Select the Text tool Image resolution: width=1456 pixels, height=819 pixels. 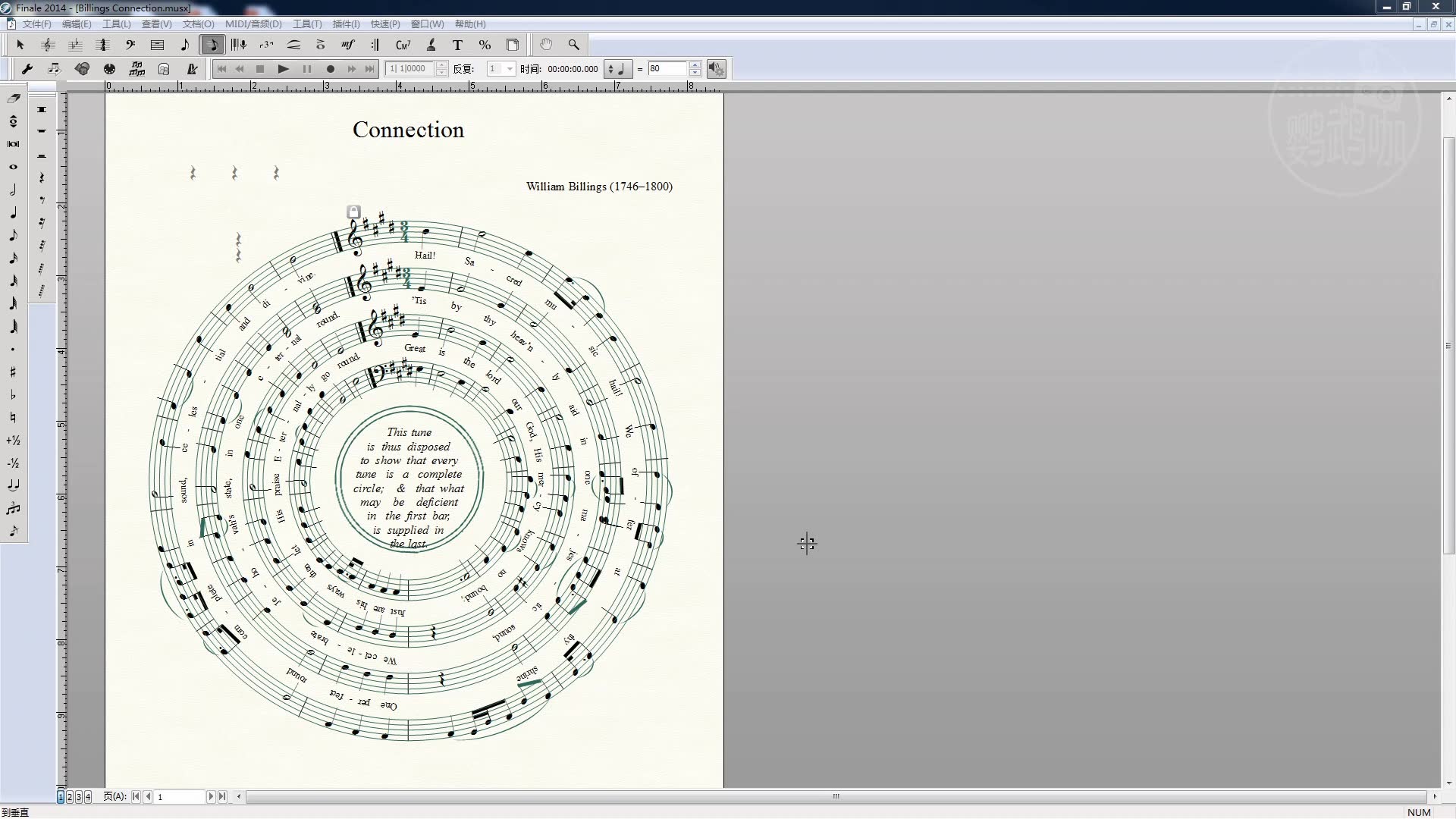click(457, 45)
